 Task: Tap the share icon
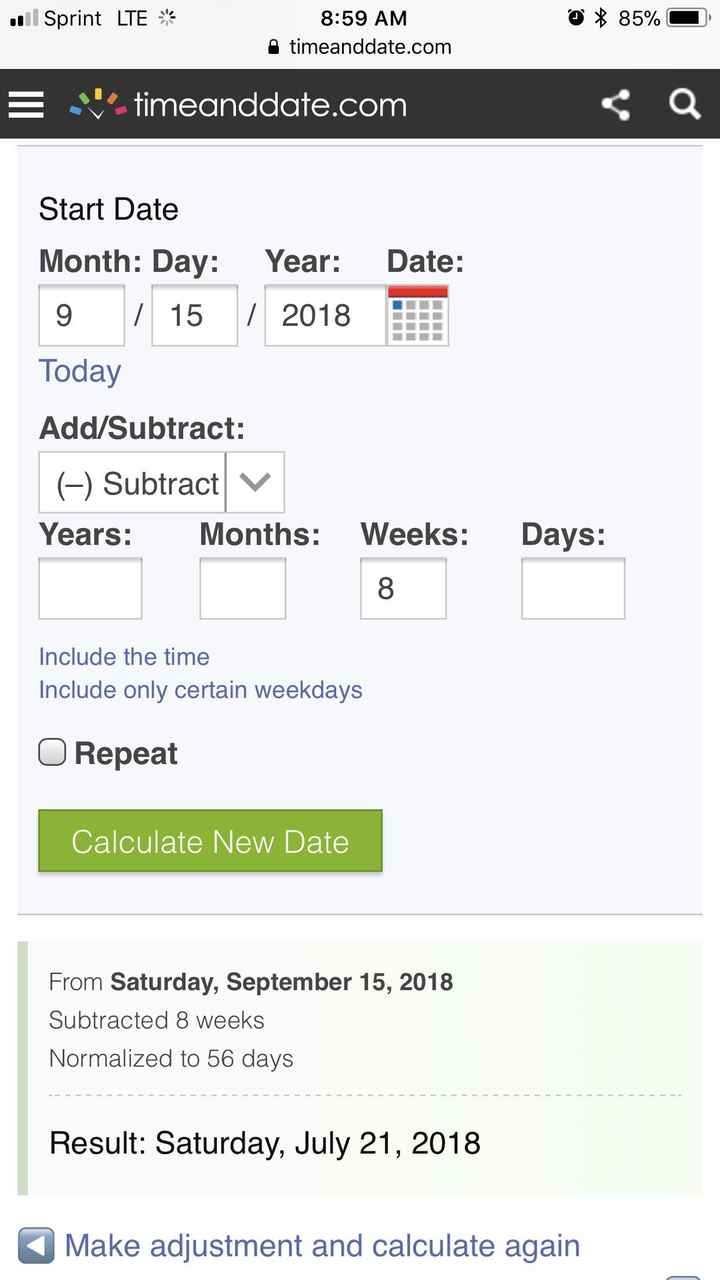(615, 104)
